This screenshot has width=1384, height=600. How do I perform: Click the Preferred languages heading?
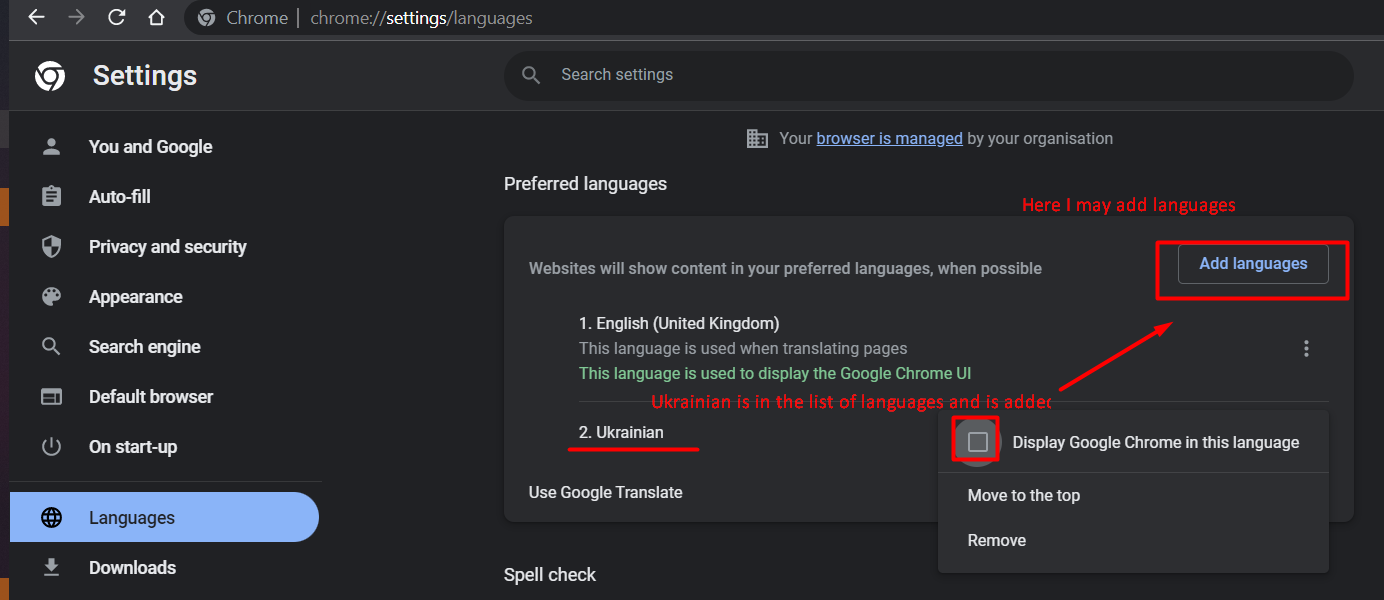coord(585,184)
